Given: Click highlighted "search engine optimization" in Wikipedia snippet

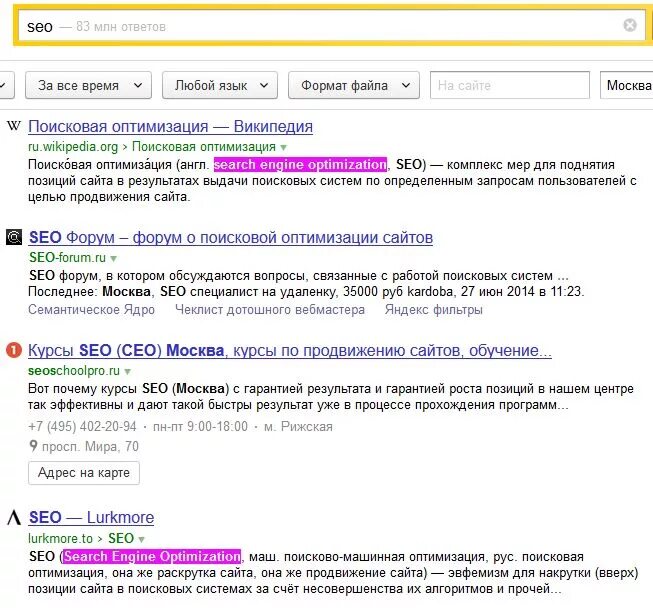Looking at the screenshot, I should pos(300,164).
